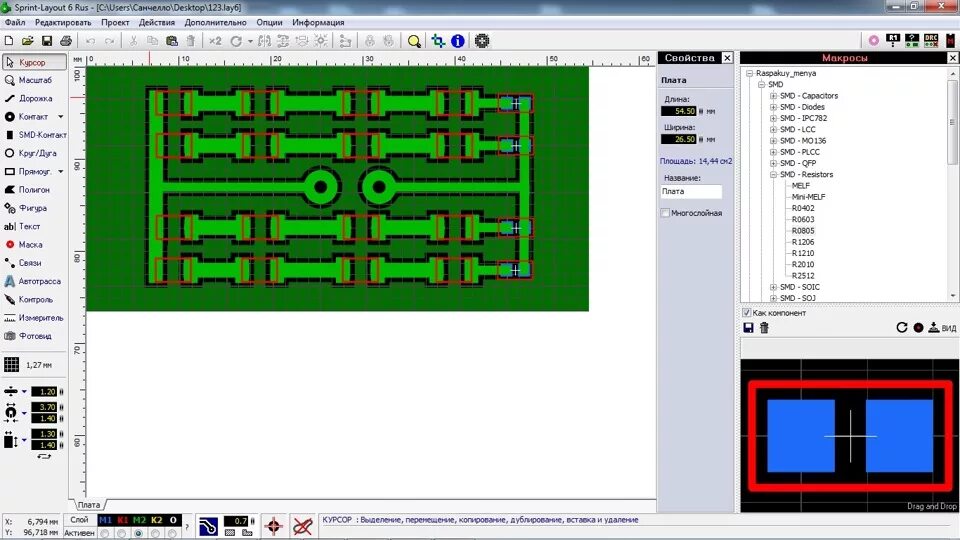Open a file via folder icon
Image resolution: width=960 pixels, height=540 pixels.
point(28,41)
